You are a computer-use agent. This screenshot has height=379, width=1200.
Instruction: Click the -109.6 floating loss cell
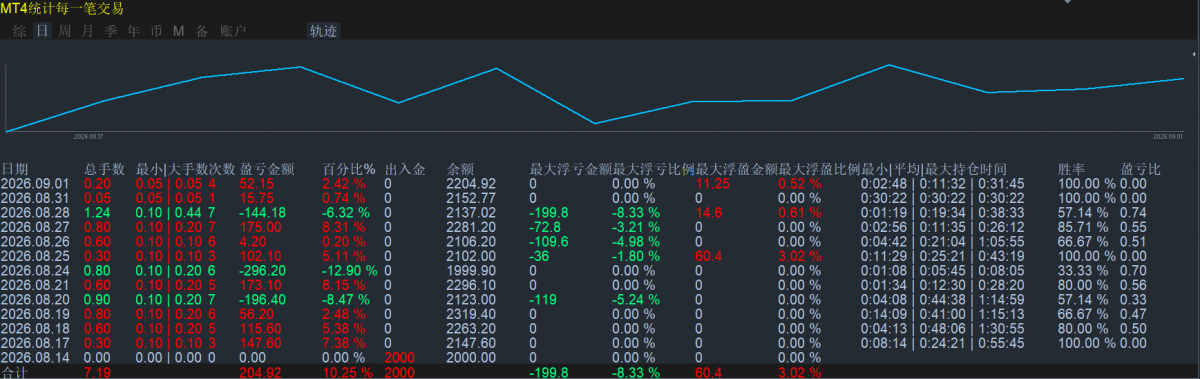coord(549,241)
